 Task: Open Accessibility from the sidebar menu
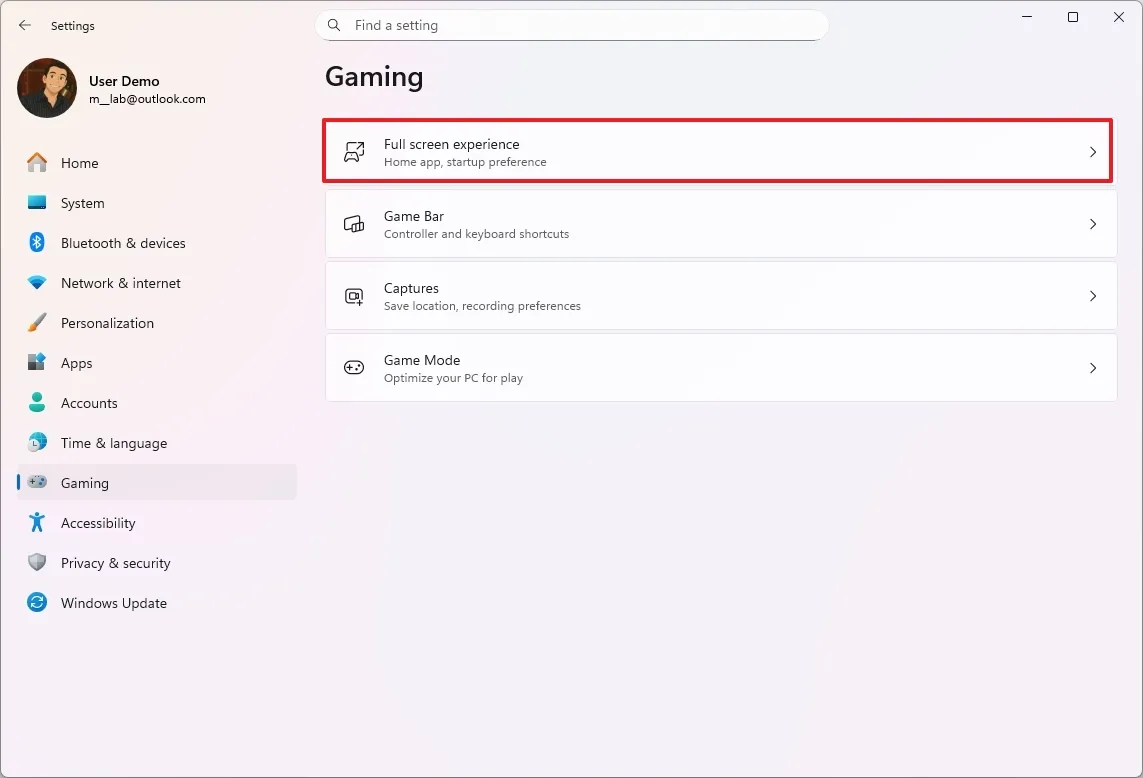[x=97, y=523]
